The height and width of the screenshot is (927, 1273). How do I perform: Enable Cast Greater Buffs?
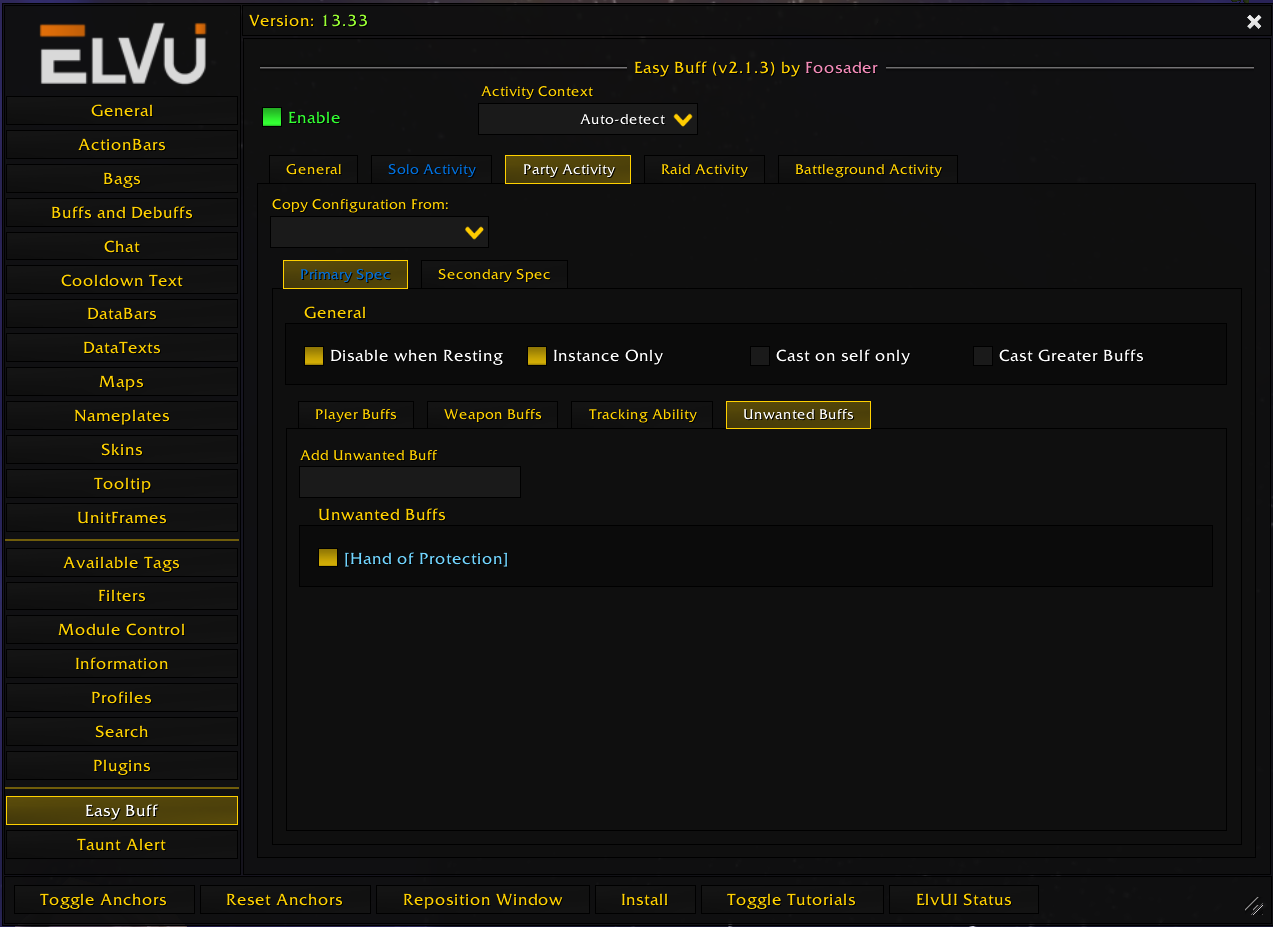pos(983,356)
